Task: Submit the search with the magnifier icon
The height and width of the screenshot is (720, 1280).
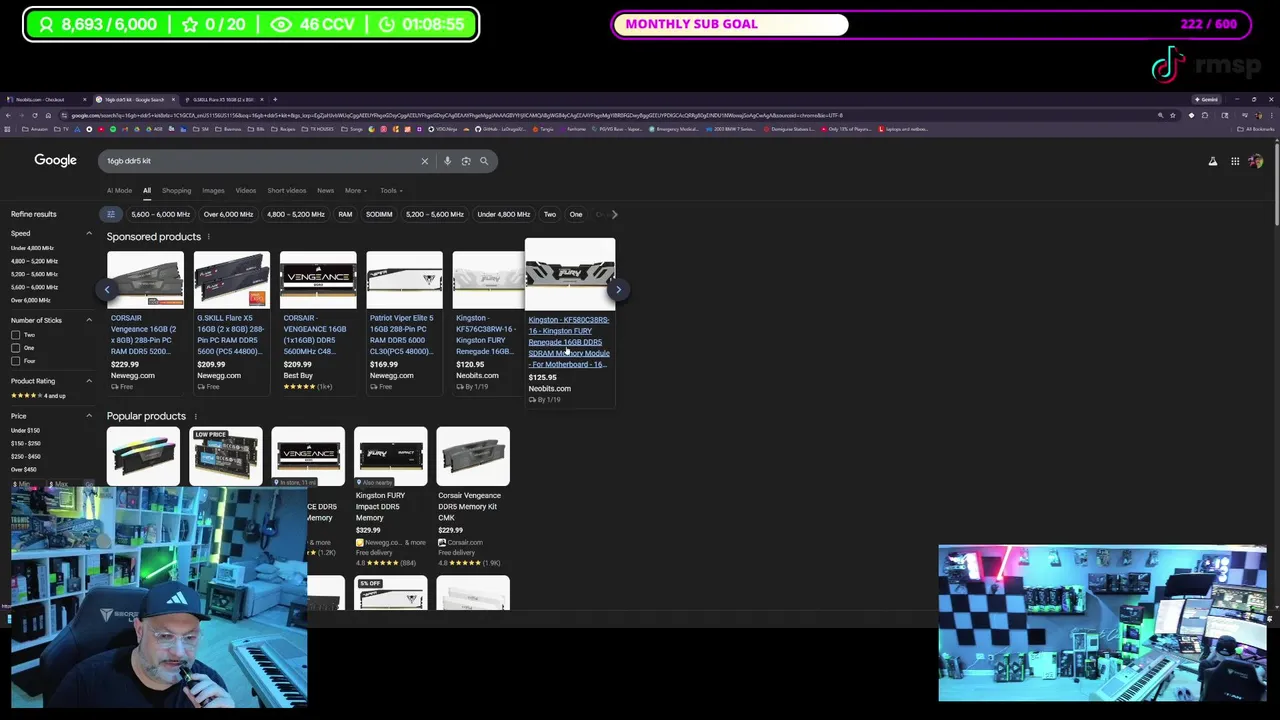Action: (484, 161)
